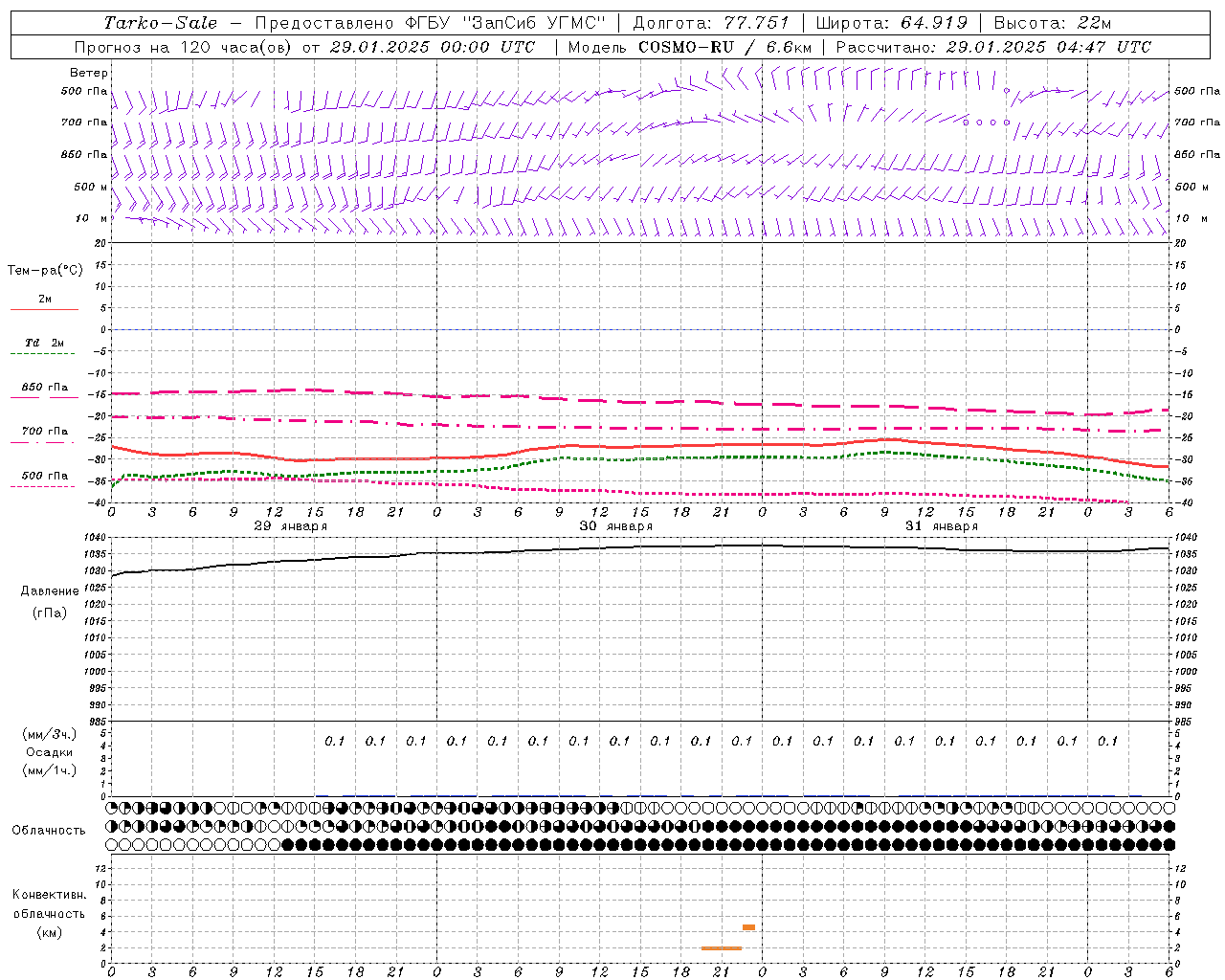Click the Осадки precipitation label
Screen dimensions: 1225x980
click(50, 752)
